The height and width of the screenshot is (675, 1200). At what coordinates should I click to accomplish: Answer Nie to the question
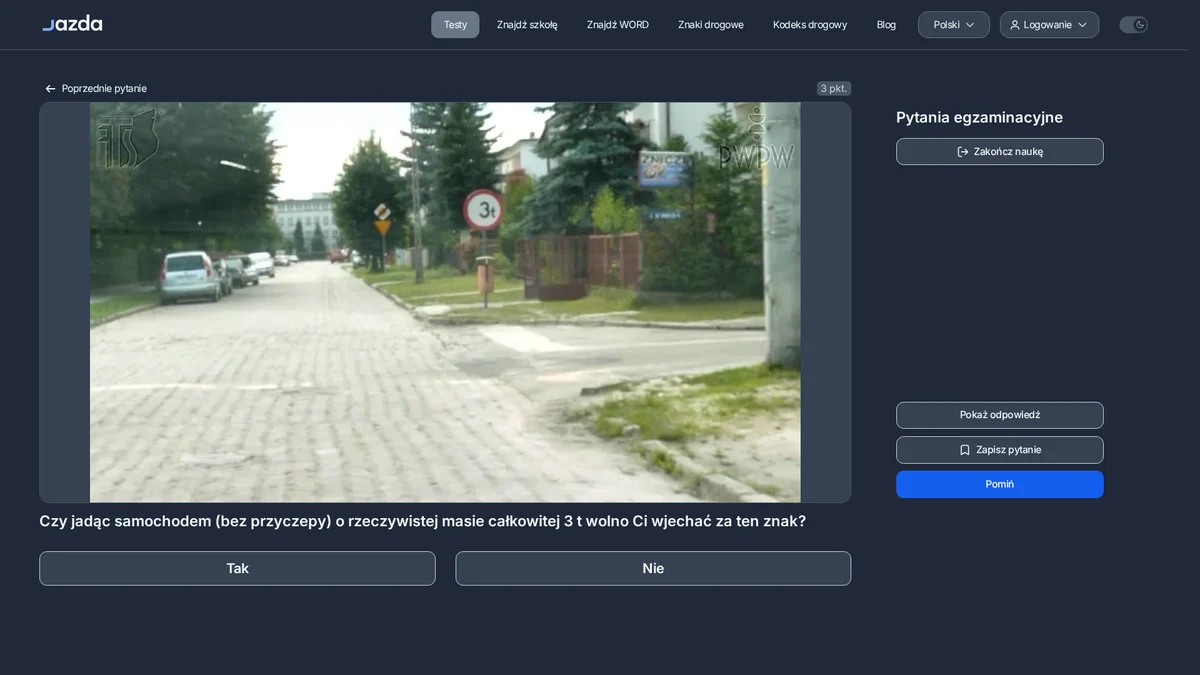(653, 568)
